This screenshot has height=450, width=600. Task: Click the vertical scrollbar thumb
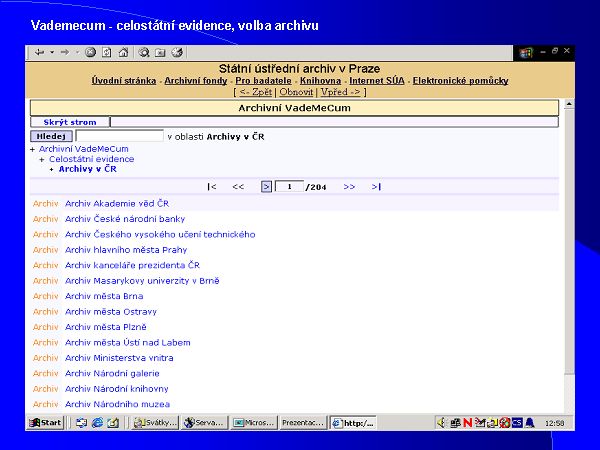point(569,241)
